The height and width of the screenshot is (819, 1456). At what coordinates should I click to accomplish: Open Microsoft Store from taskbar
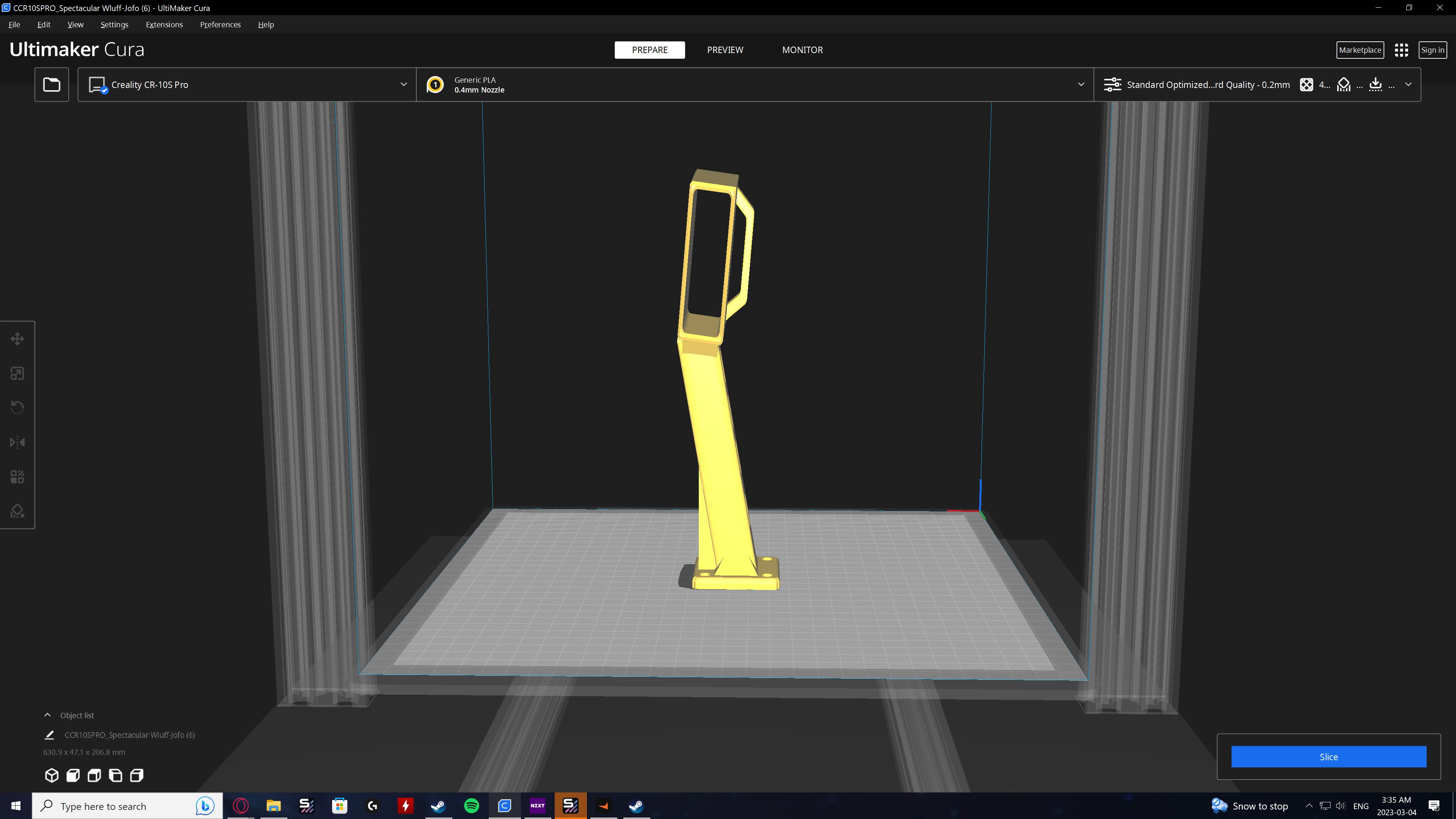340,806
